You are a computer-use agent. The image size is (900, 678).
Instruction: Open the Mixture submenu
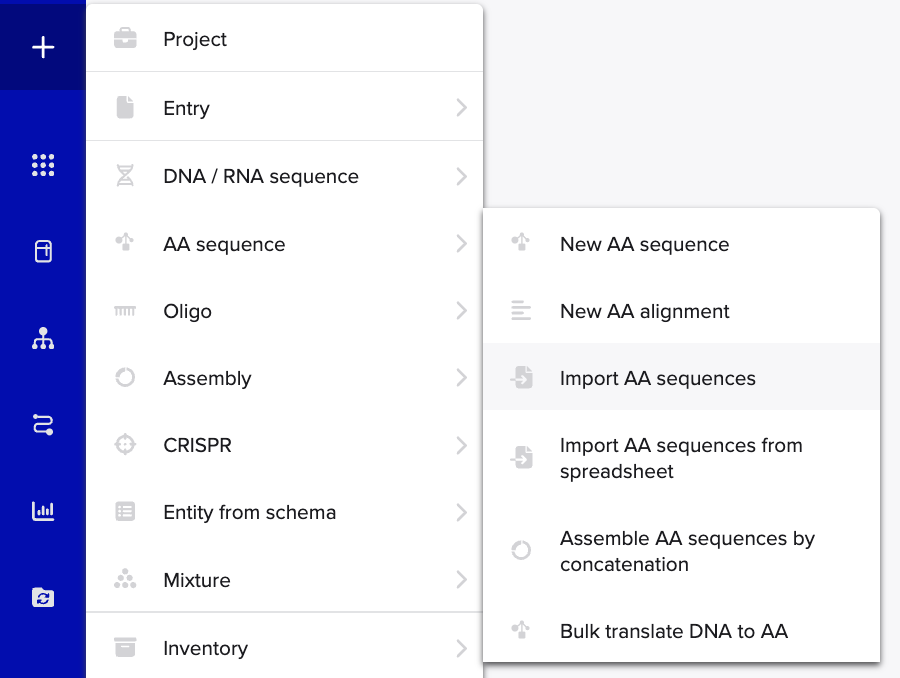click(x=461, y=580)
